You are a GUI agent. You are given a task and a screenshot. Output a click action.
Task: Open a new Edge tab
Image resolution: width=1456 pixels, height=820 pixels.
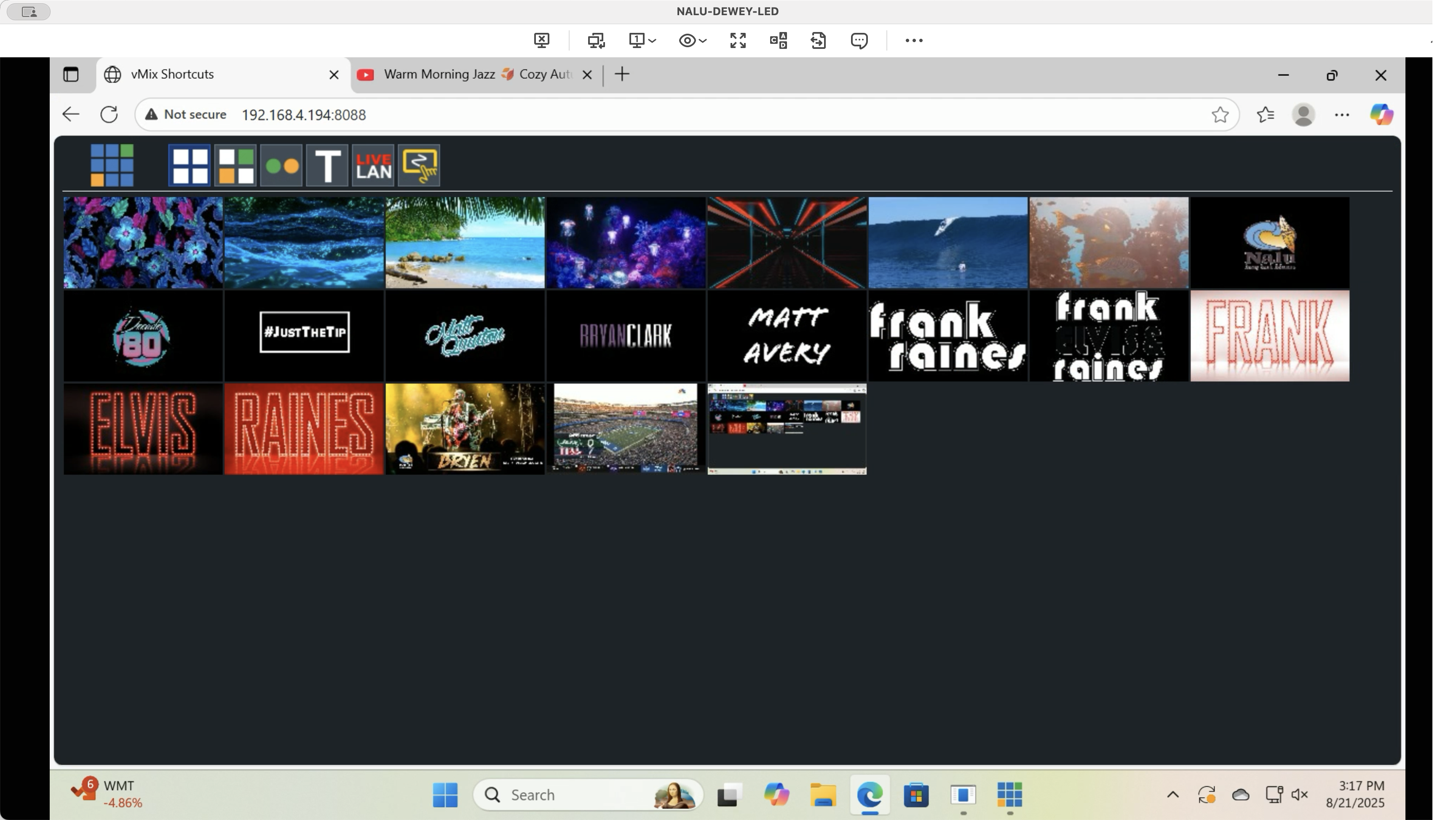[x=622, y=74]
